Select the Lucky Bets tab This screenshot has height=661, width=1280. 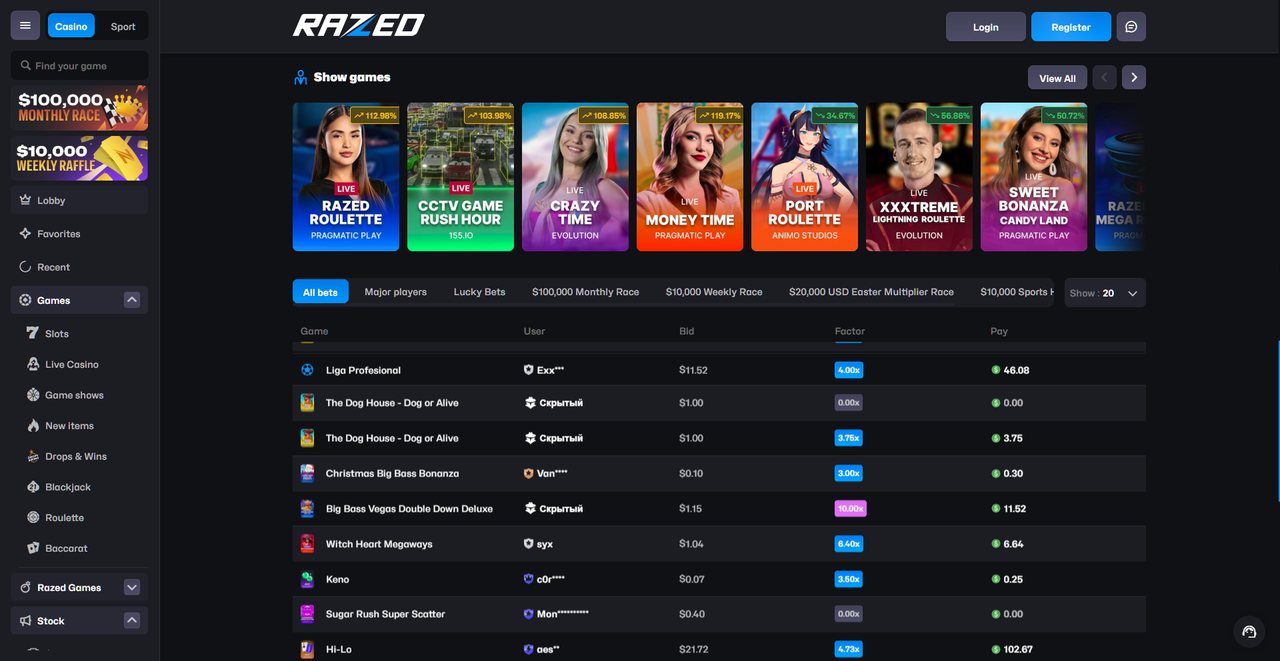coord(479,292)
